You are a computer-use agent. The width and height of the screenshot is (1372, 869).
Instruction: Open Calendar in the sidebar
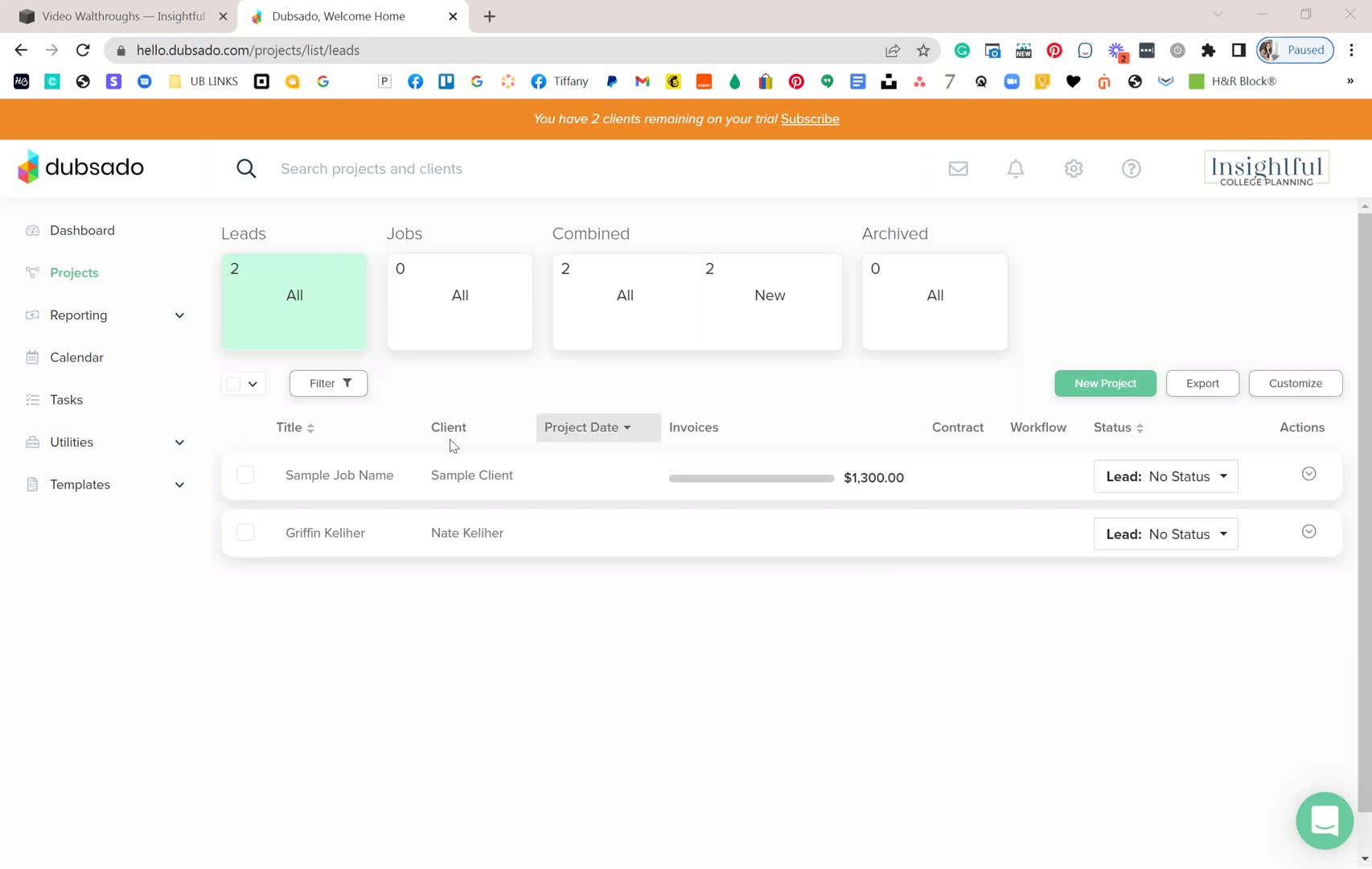coord(76,357)
